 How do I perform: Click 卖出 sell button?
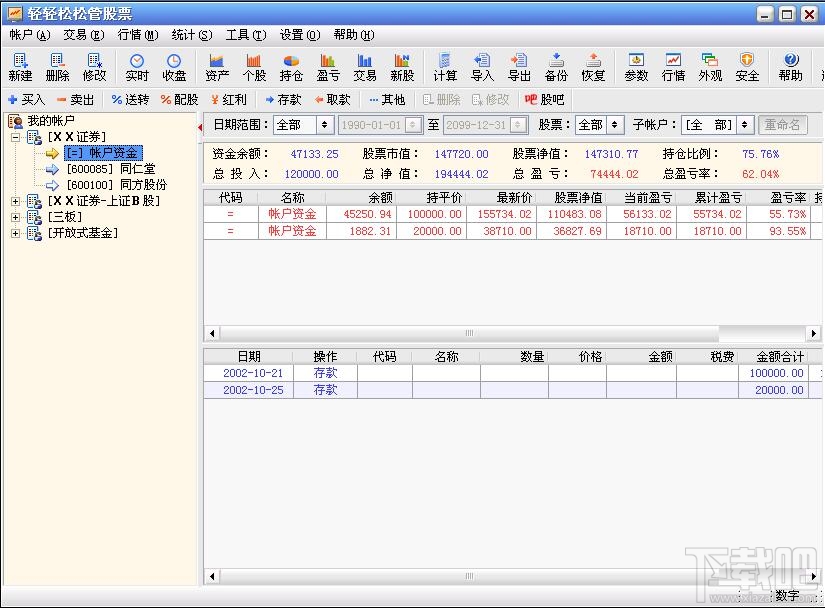point(75,99)
